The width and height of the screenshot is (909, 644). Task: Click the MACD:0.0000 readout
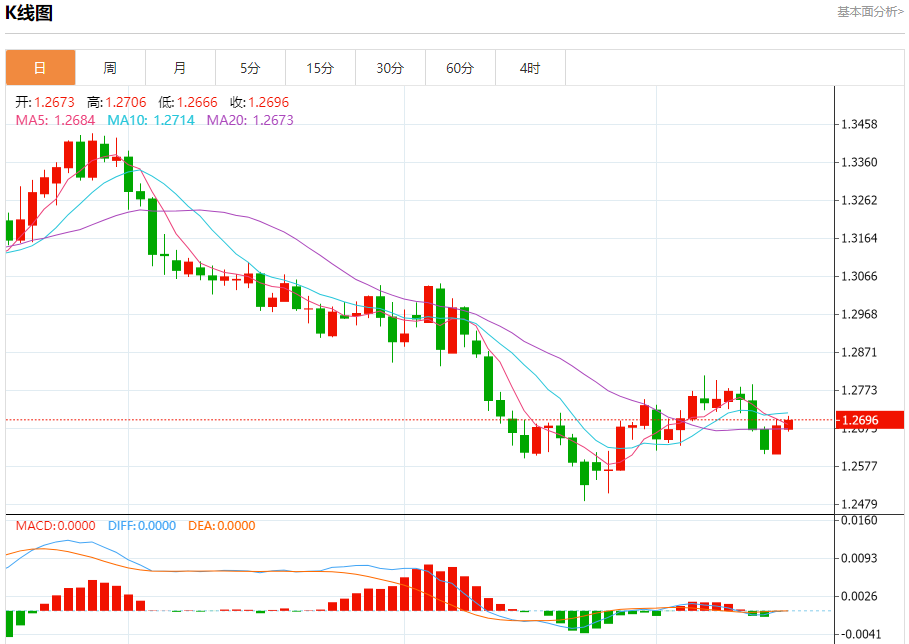click(55, 526)
